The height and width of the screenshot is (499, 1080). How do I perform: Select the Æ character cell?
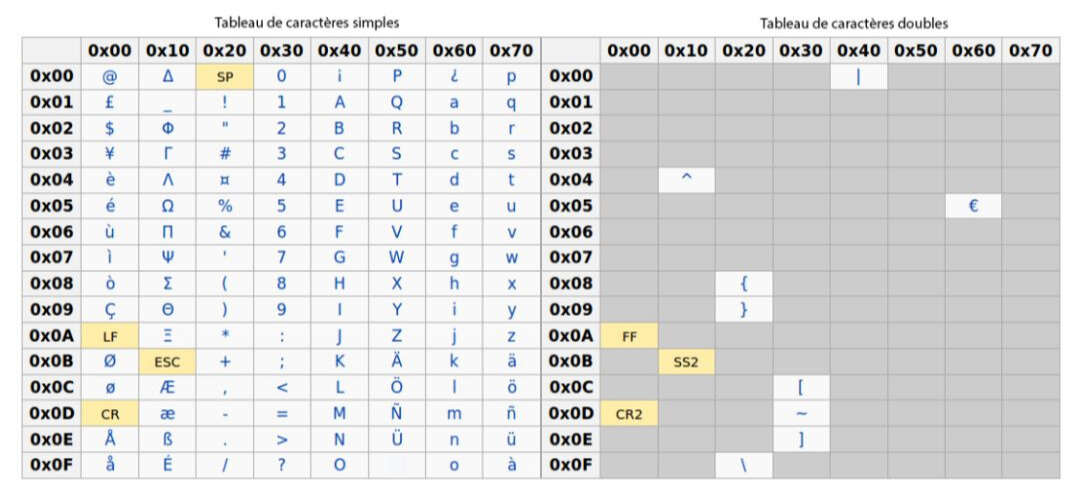pos(167,388)
